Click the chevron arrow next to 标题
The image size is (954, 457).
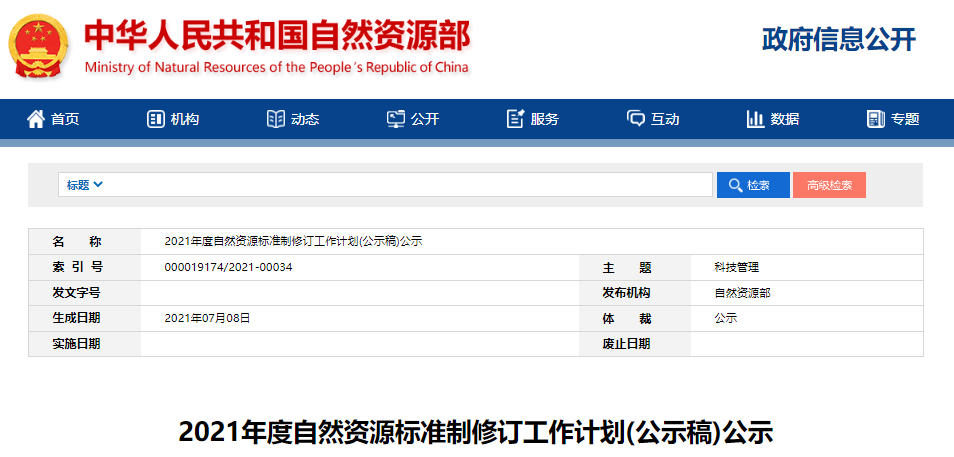98,185
